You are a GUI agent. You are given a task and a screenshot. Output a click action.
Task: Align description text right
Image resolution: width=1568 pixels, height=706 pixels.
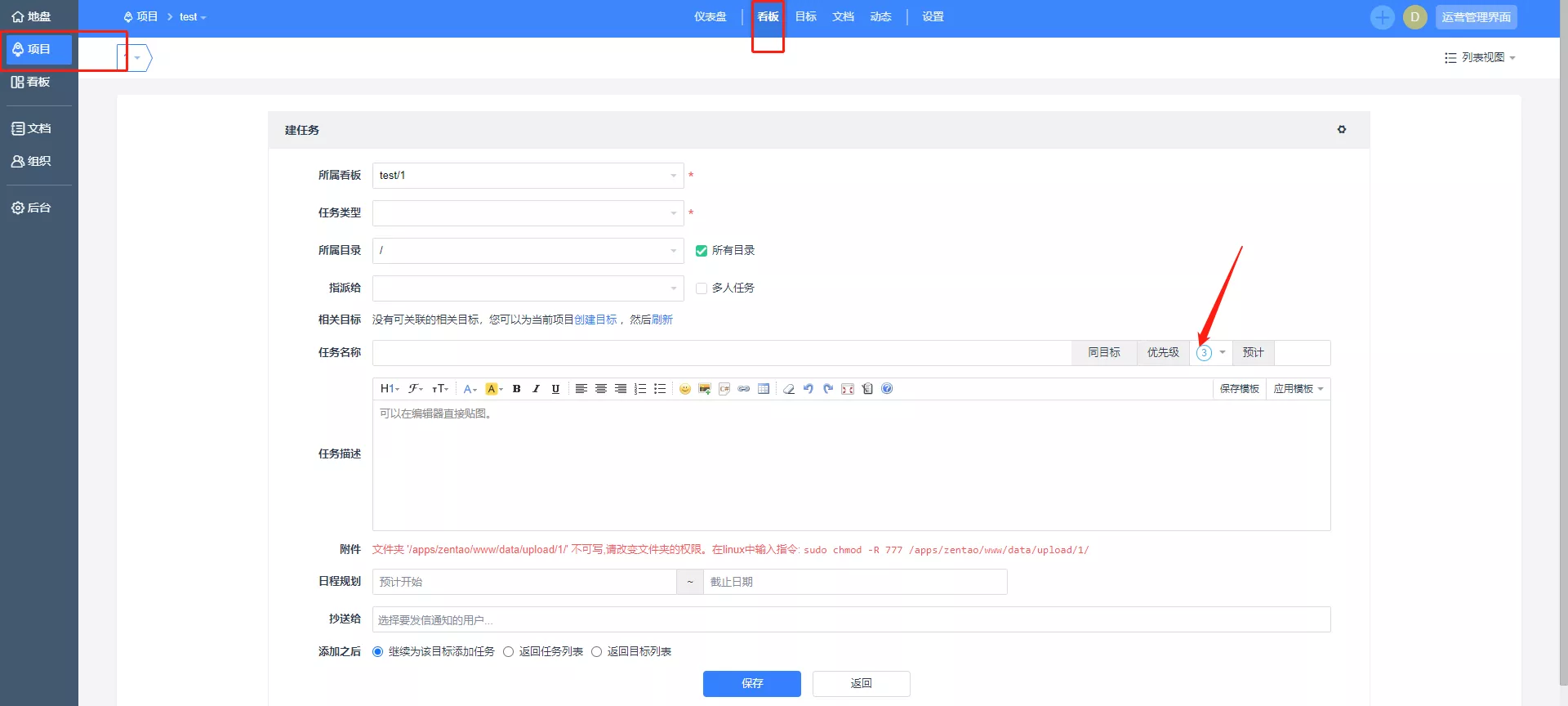click(620, 389)
